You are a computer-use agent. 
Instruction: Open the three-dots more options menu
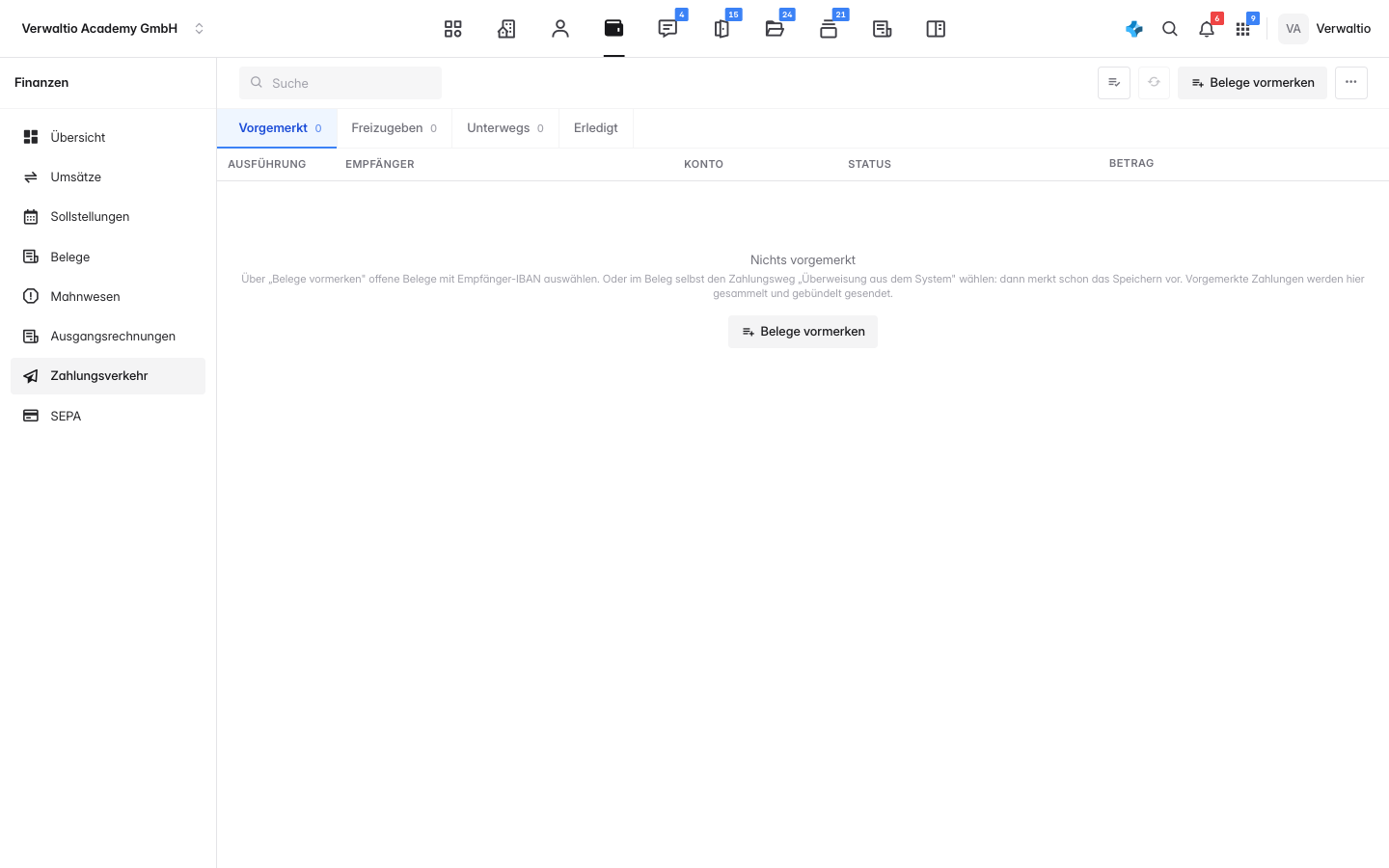click(x=1351, y=83)
